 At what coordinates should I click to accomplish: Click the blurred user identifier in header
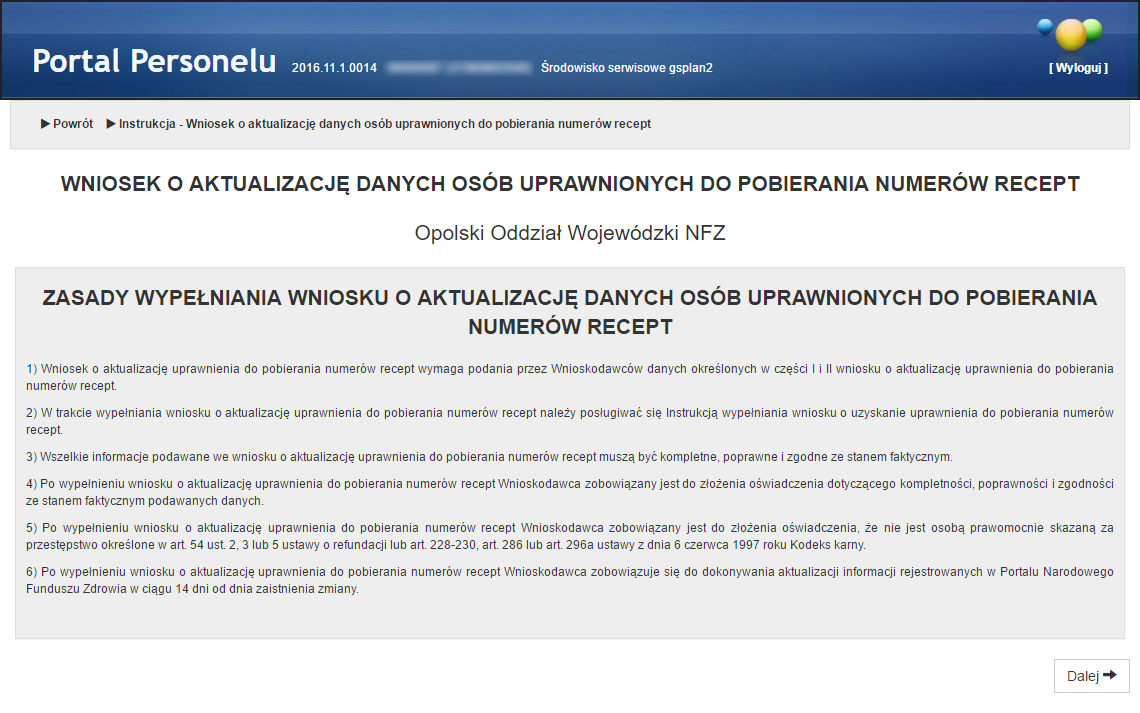pos(458,68)
